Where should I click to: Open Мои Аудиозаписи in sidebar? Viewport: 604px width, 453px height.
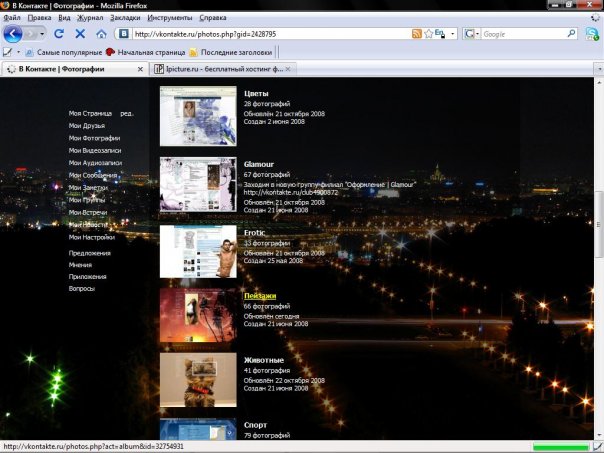point(96,163)
